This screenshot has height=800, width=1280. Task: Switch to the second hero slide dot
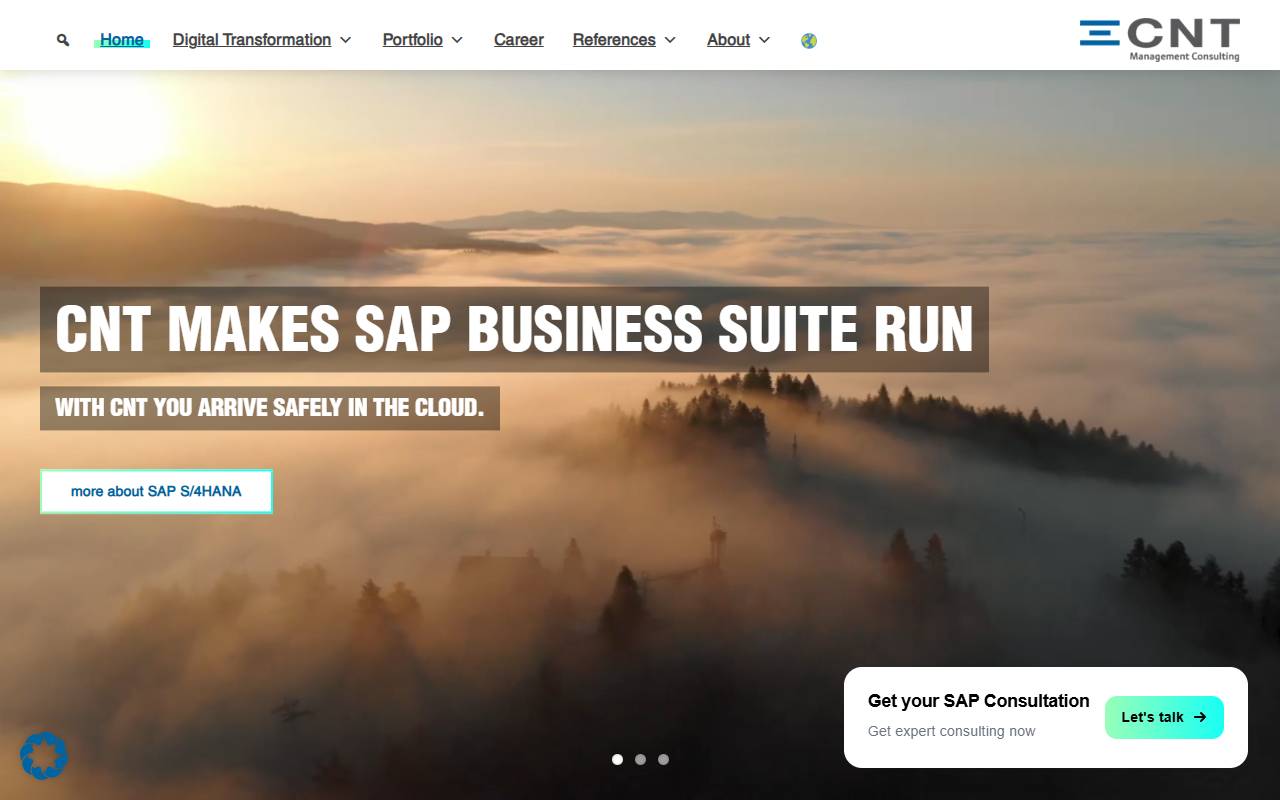(x=640, y=759)
